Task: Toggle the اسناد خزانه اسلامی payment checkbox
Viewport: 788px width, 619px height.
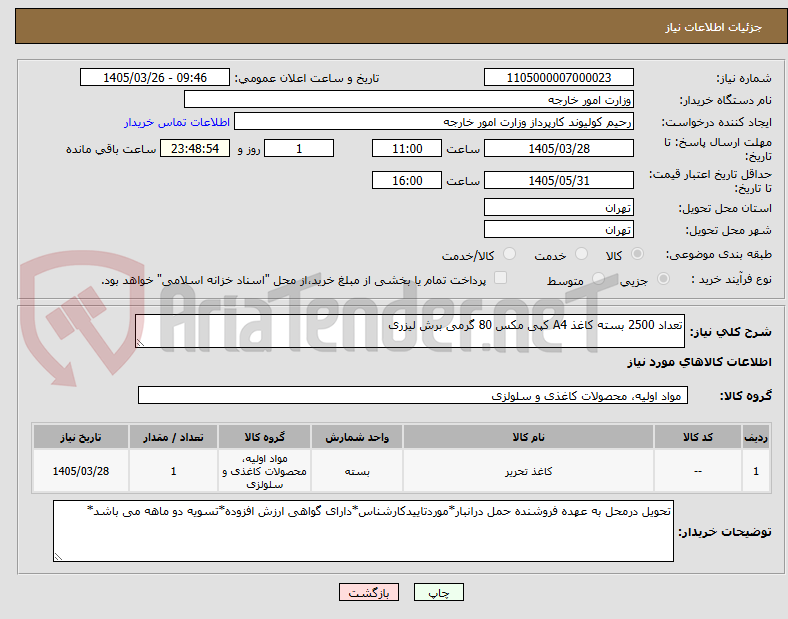Action: click(x=501, y=278)
